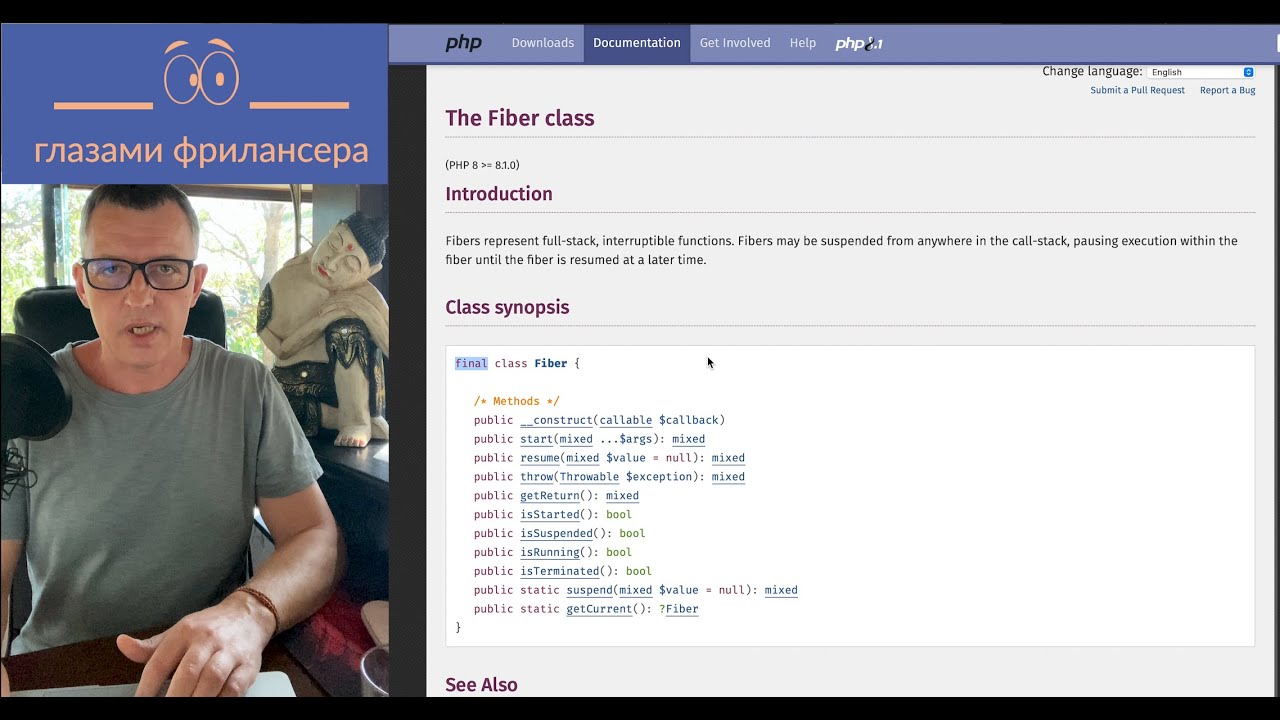The width and height of the screenshot is (1280, 720).
Task: Open the isStarted method link
Action: (550, 515)
